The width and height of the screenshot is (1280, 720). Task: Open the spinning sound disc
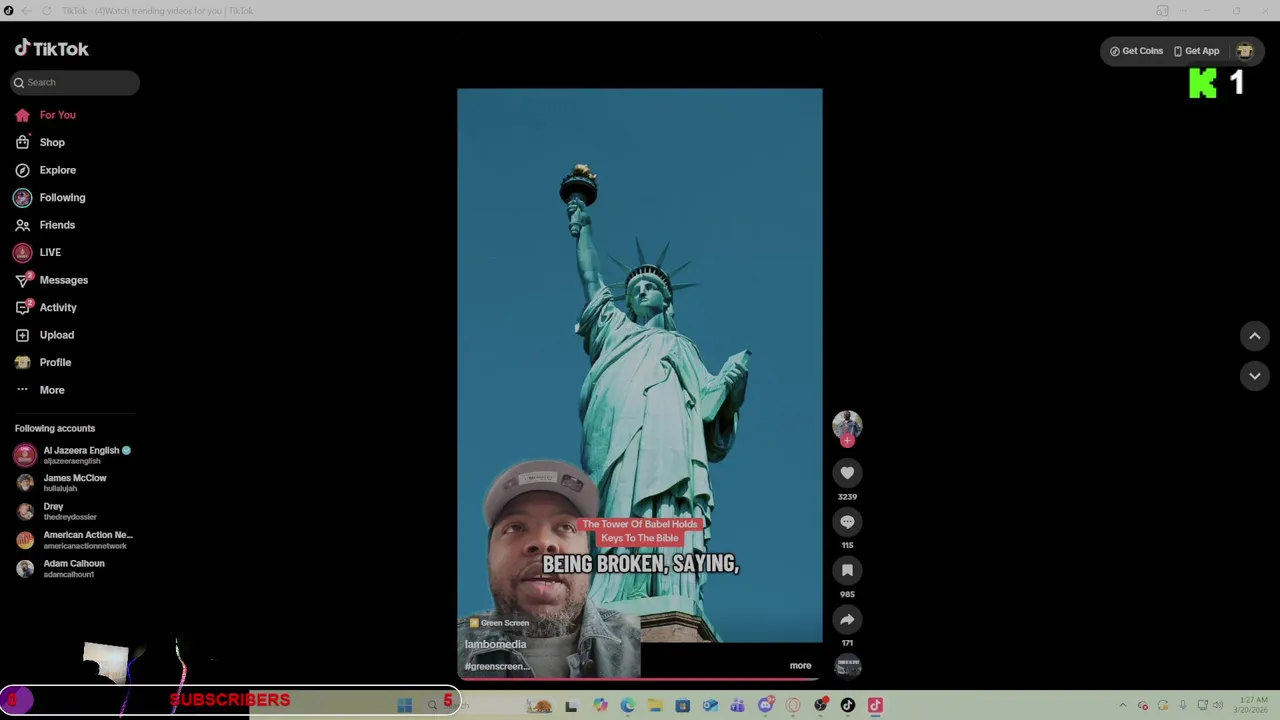pos(847,666)
